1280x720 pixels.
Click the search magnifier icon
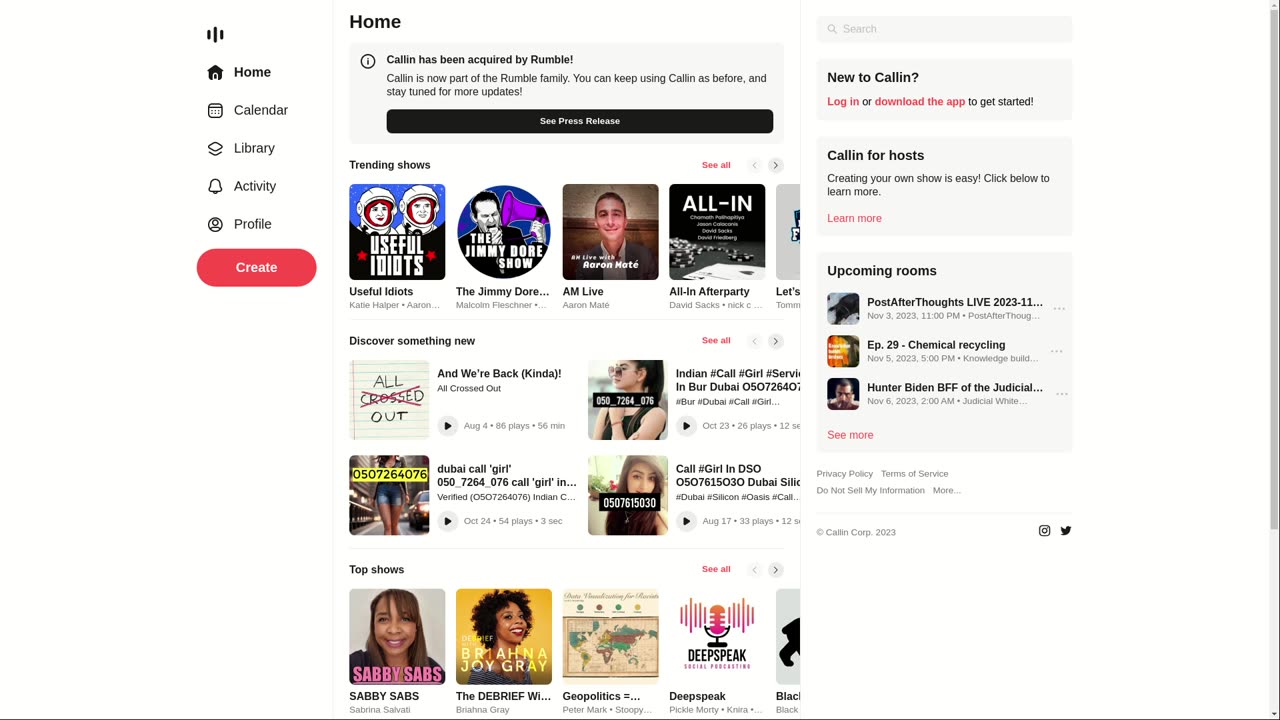832,29
